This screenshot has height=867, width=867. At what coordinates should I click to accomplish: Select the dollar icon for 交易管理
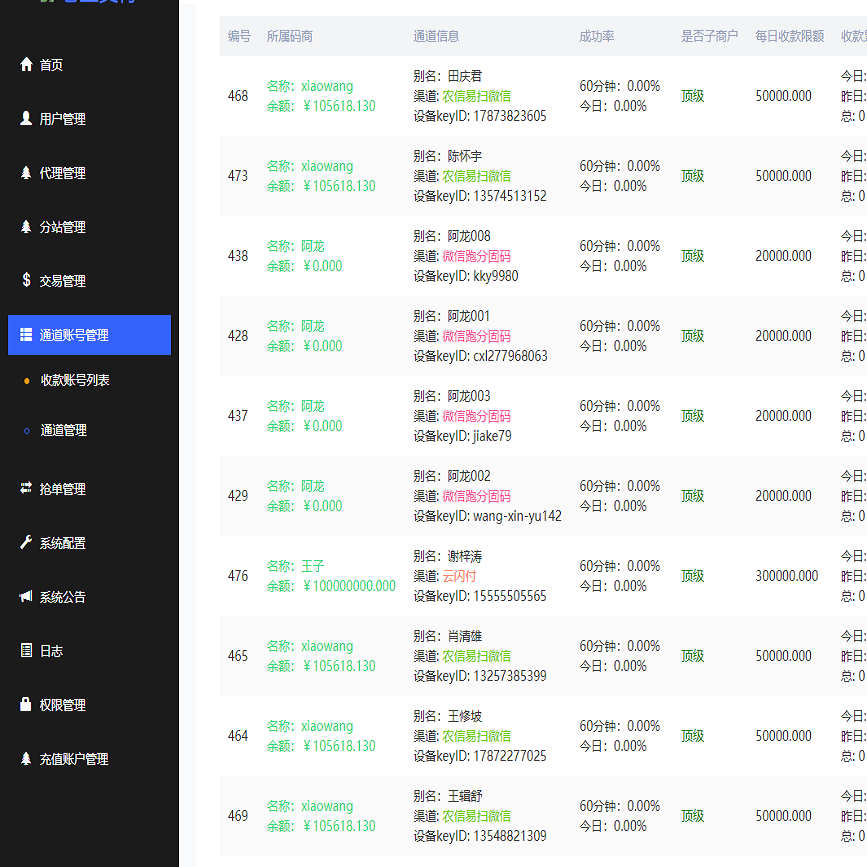tap(26, 280)
